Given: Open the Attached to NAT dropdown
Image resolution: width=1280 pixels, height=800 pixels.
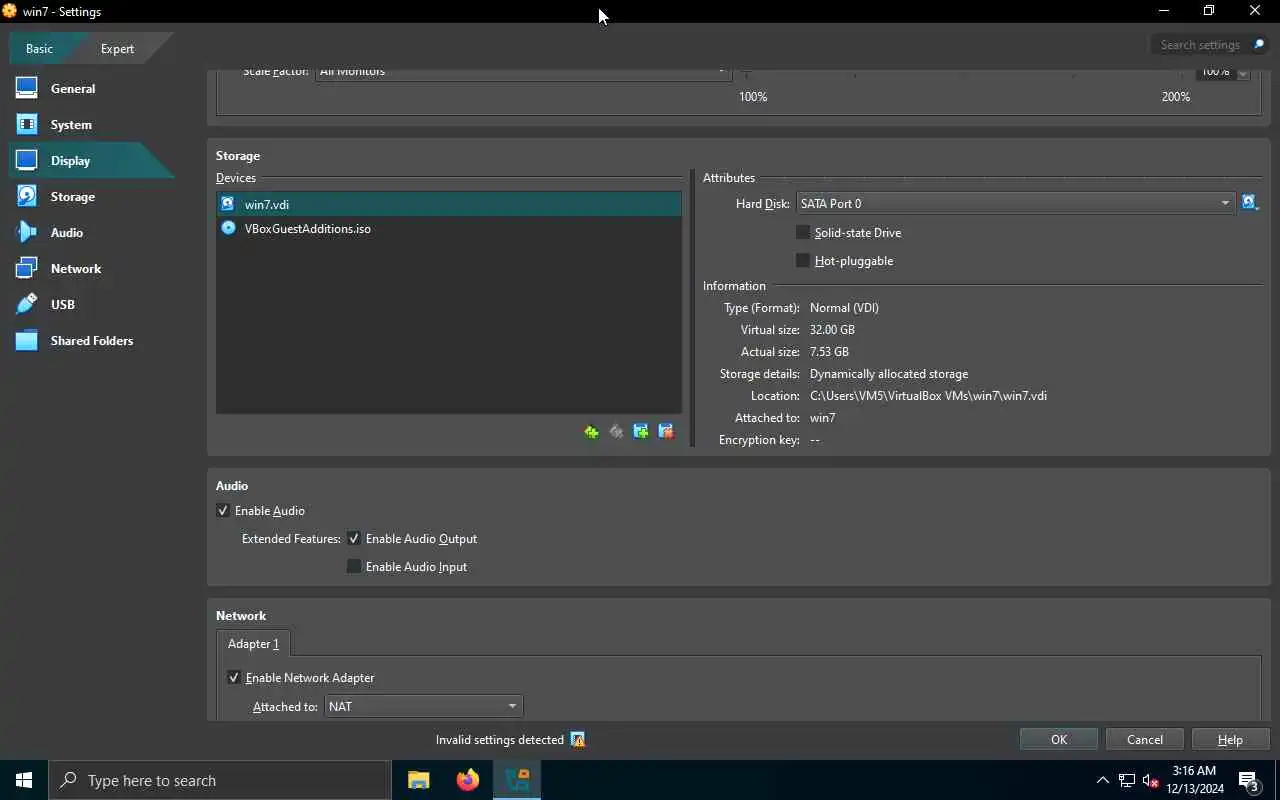Looking at the screenshot, I should (424, 706).
